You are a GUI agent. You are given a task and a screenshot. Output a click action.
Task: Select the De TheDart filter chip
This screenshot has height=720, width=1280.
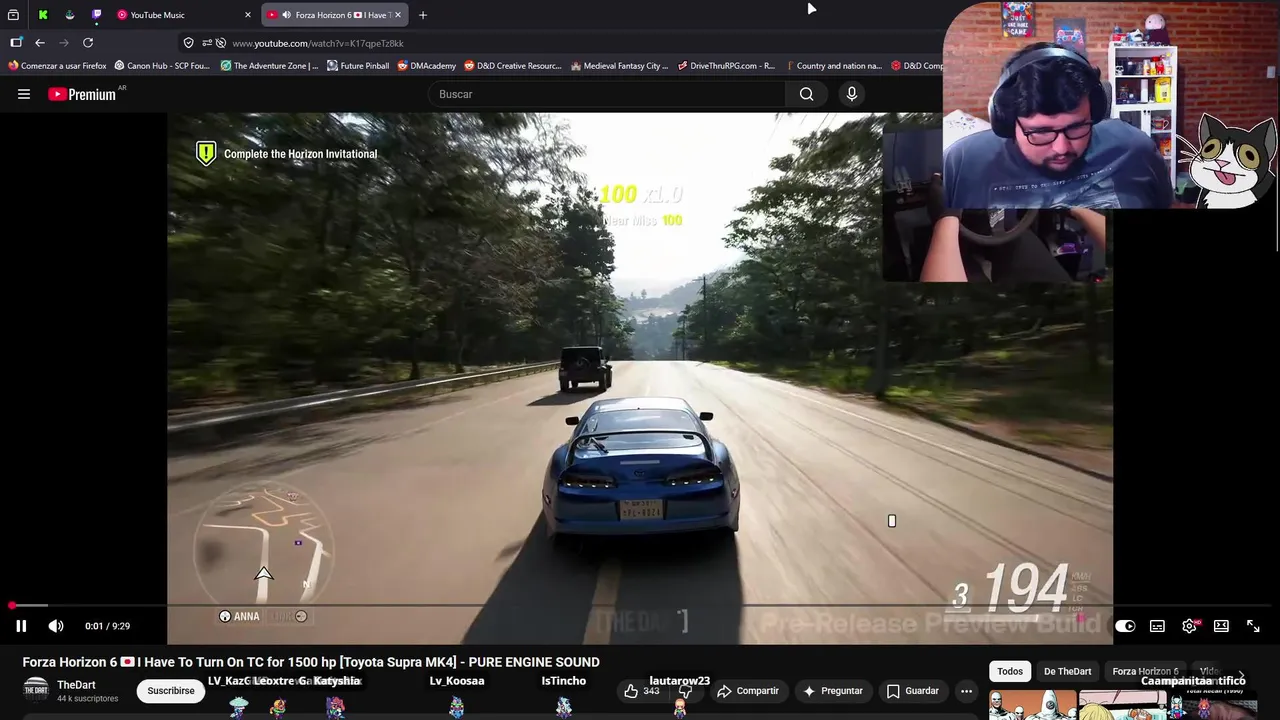tap(1067, 671)
